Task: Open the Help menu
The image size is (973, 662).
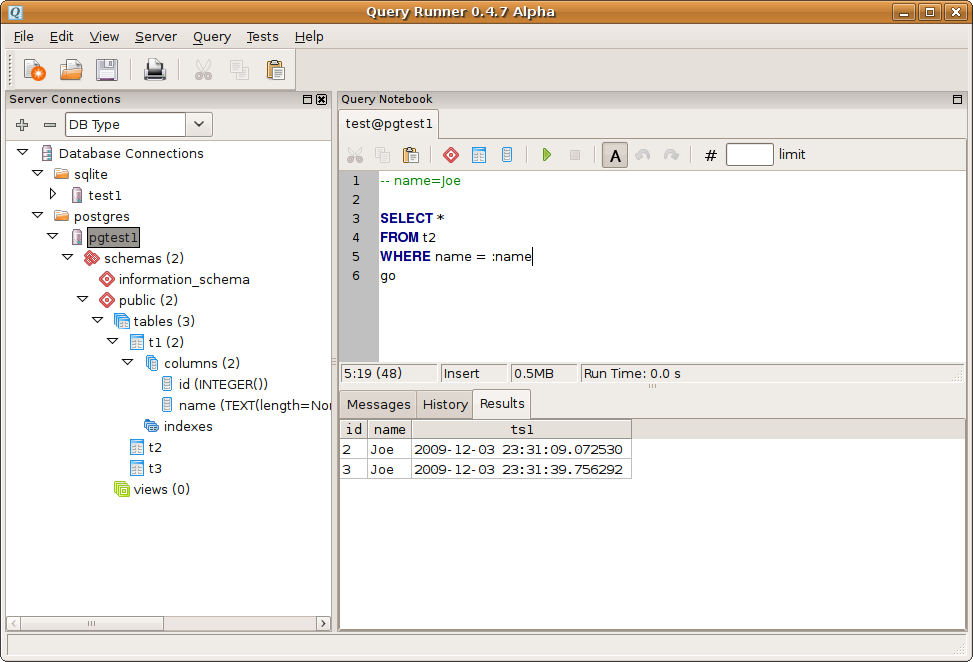Action: click(309, 37)
